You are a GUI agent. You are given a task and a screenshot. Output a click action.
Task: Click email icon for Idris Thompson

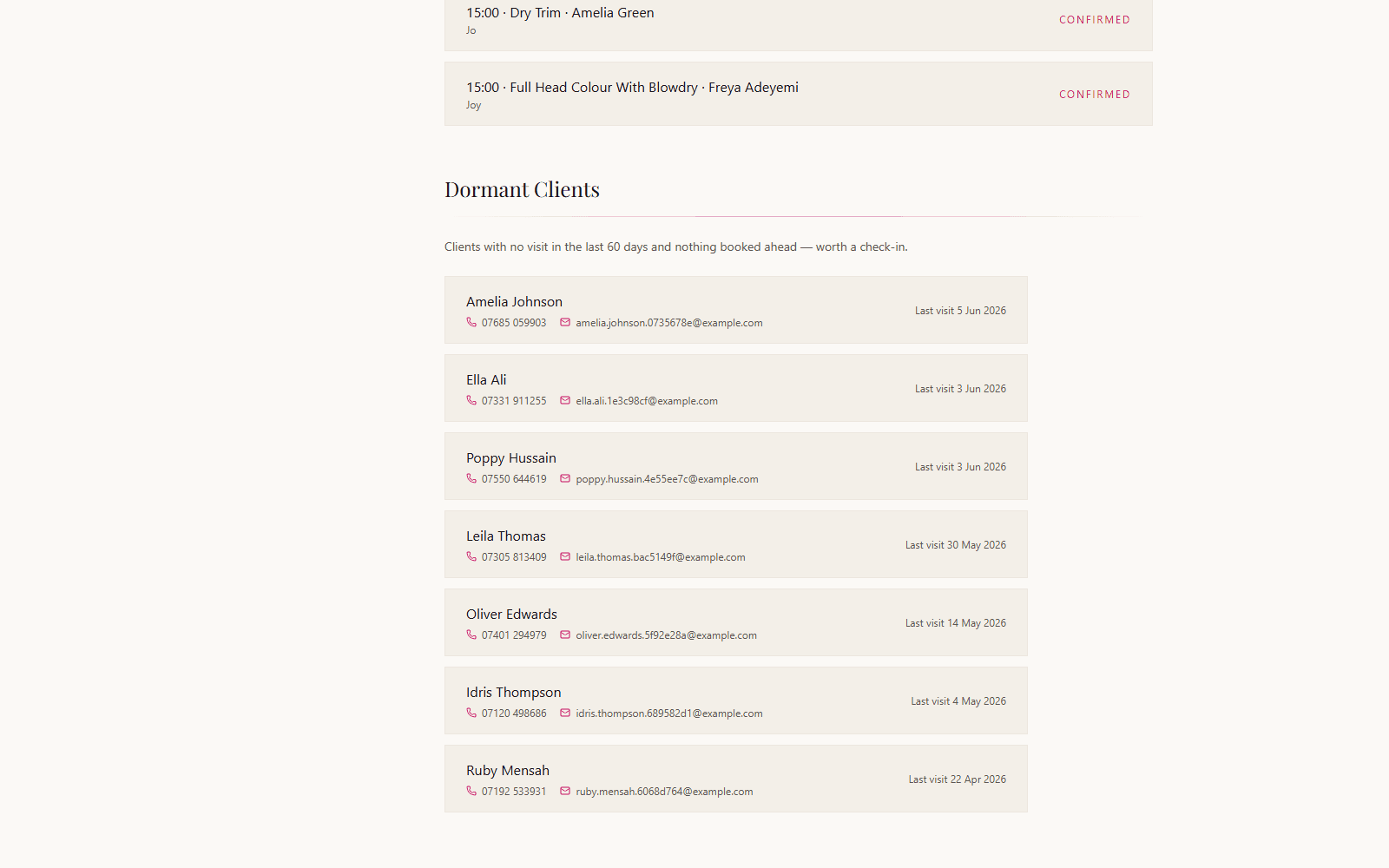565,713
